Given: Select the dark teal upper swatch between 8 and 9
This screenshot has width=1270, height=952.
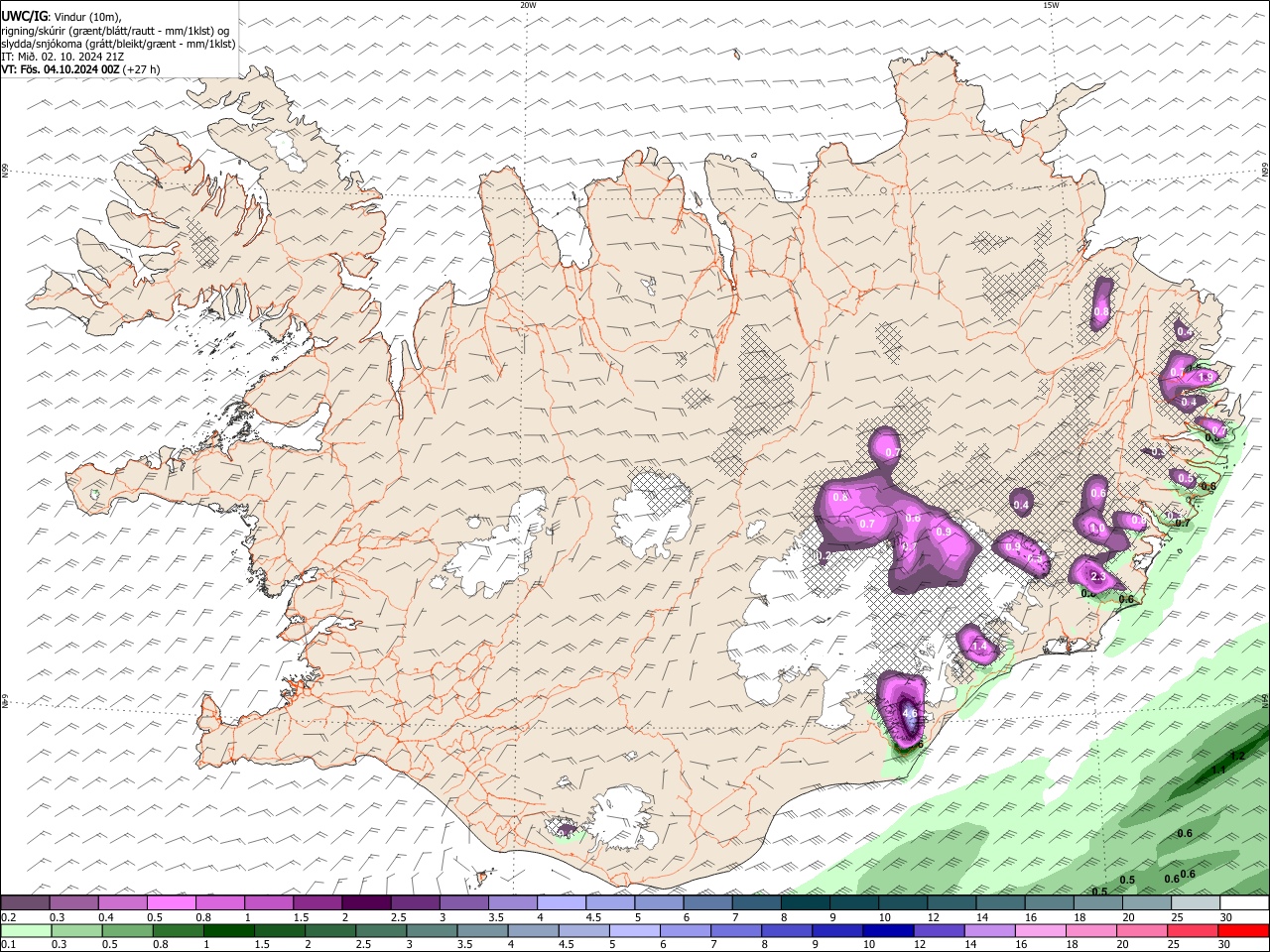Looking at the screenshot, I should point(806,902).
